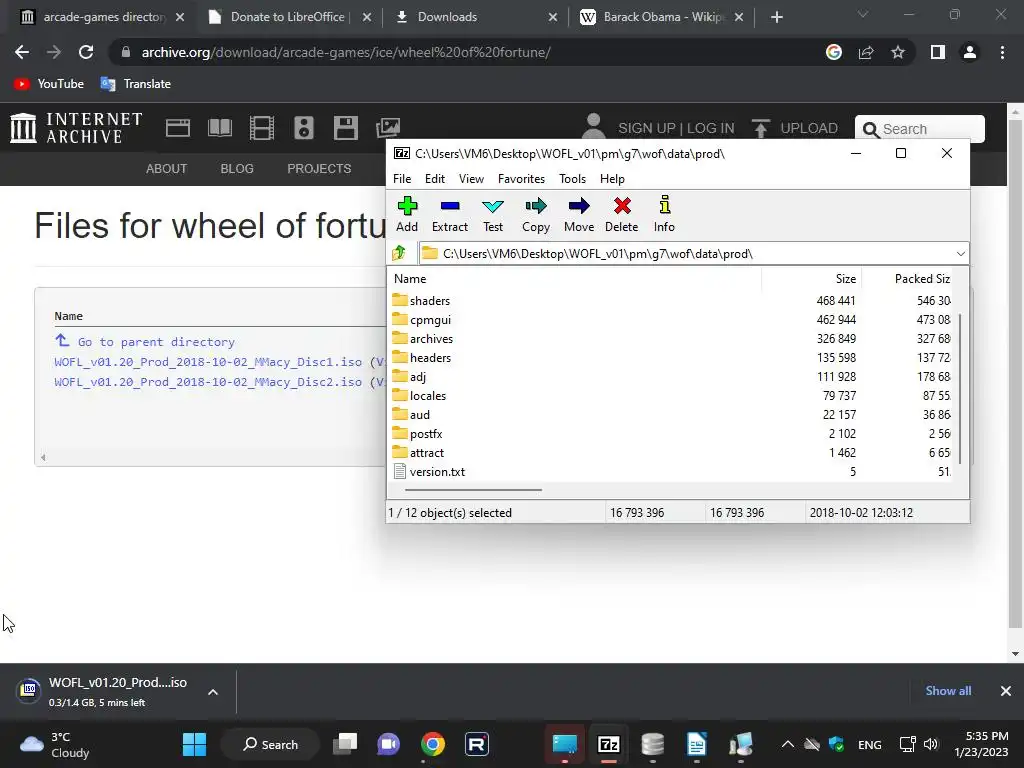Select the postfx folder
The width and height of the screenshot is (1024, 768).
pyautogui.click(x=426, y=433)
